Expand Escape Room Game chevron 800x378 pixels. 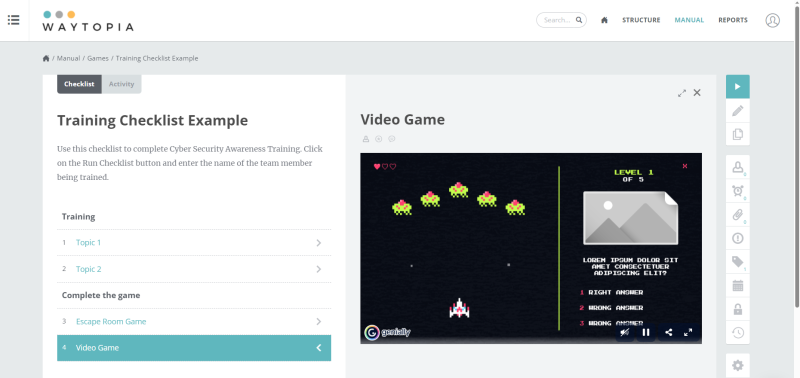tap(318, 321)
